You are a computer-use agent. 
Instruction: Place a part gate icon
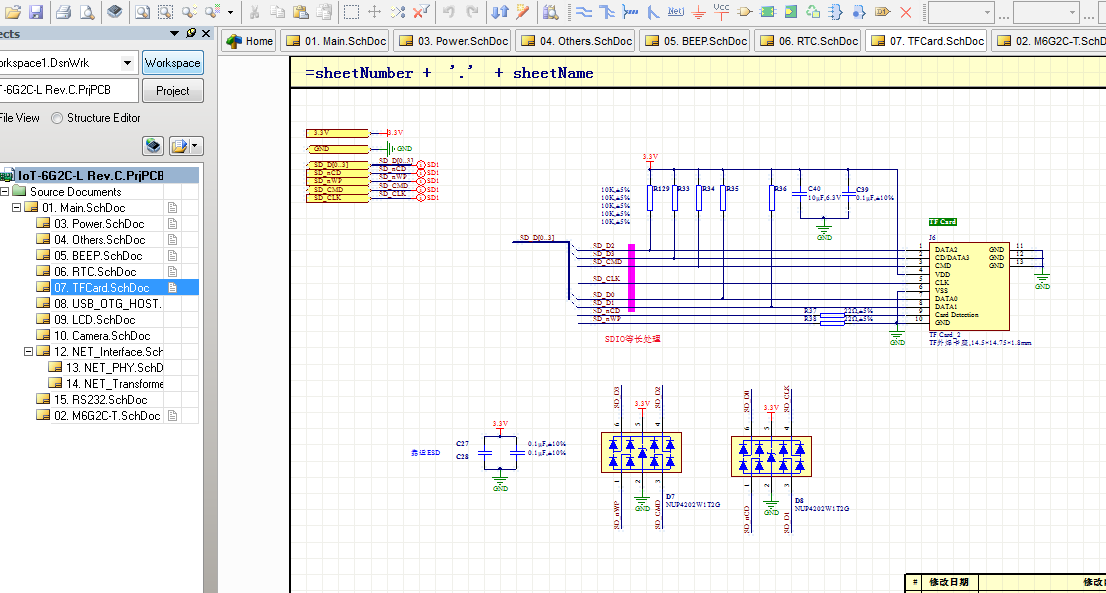pos(745,11)
